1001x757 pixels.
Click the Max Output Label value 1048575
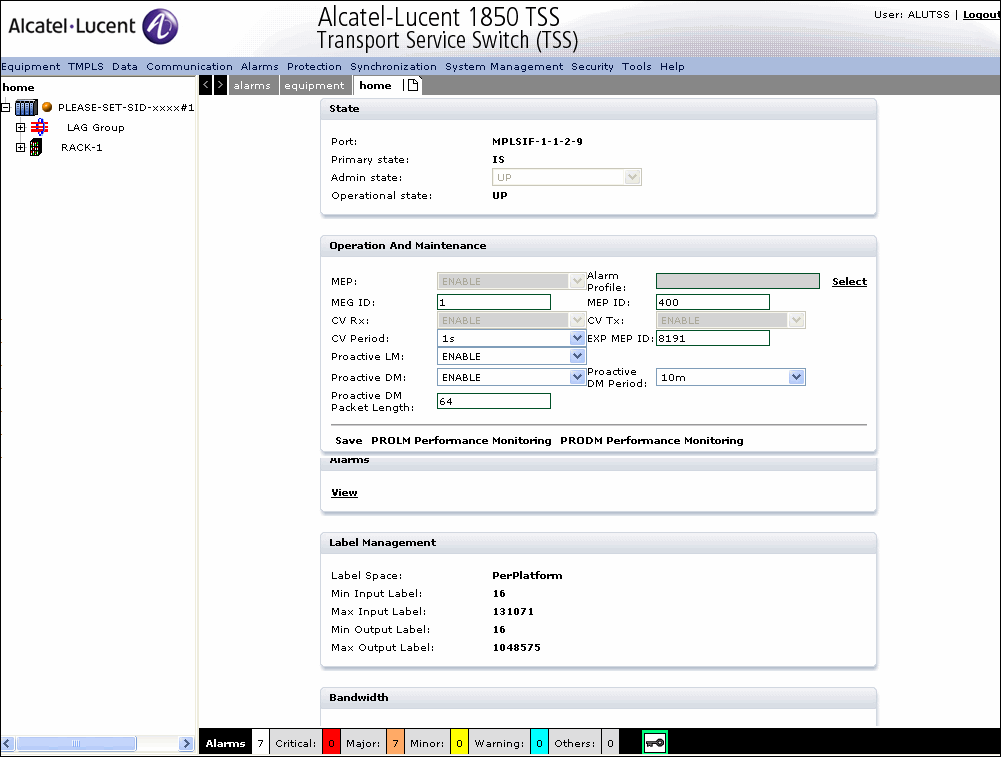tap(516, 647)
